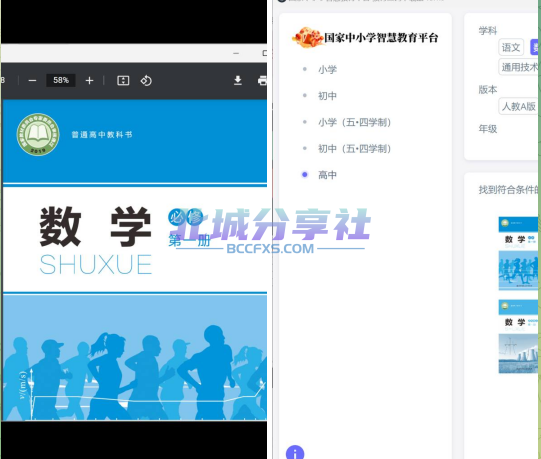The height and width of the screenshot is (459, 541).
Task: Select 小学 education level
Action: (327, 69)
